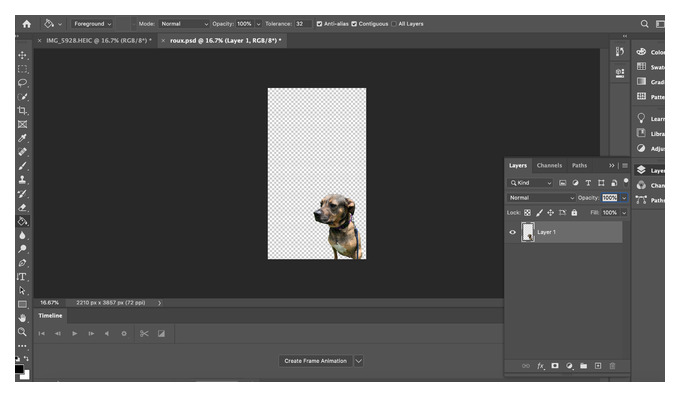The image size is (680, 397).
Task: Open the Foreground fill source dropdown
Action: coord(92,24)
